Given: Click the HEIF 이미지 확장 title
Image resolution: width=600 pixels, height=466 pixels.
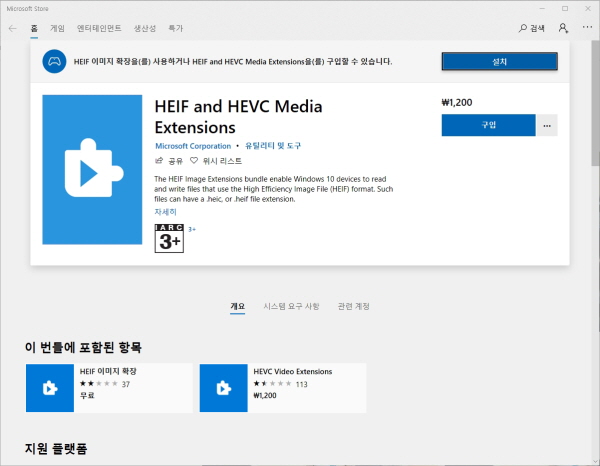Looking at the screenshot, I should [108, 371].
